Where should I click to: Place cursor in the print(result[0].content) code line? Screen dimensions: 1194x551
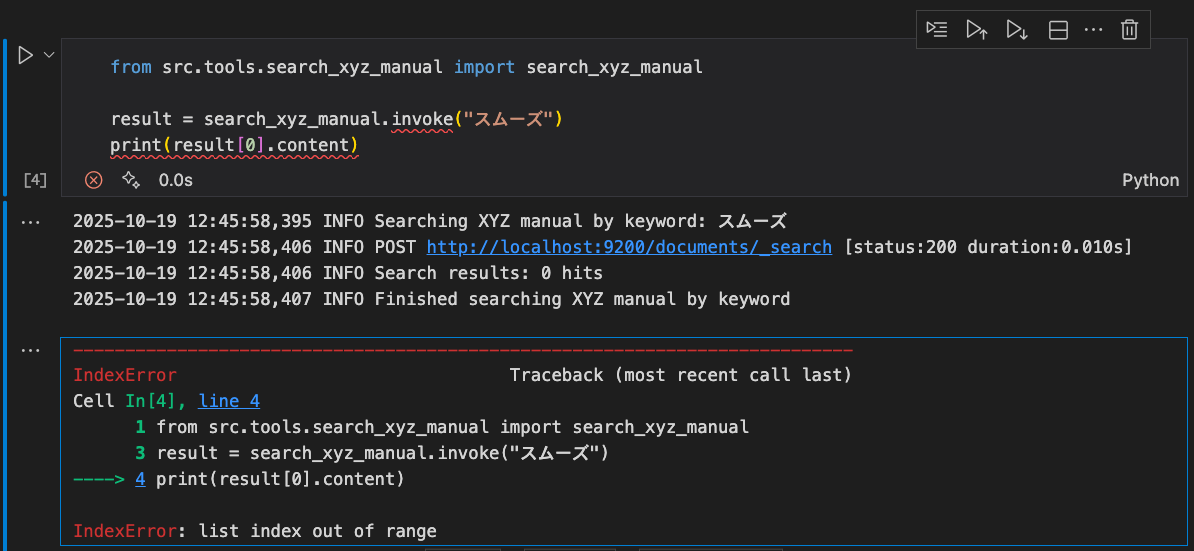tap(234, 145)
